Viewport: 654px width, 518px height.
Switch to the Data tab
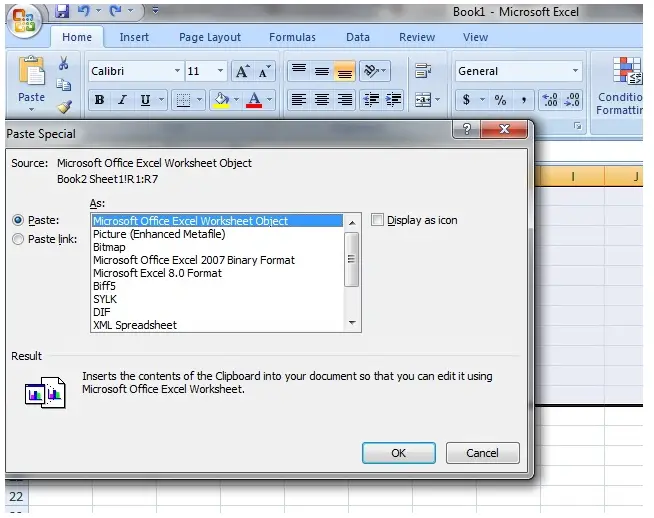pos(358,37)
